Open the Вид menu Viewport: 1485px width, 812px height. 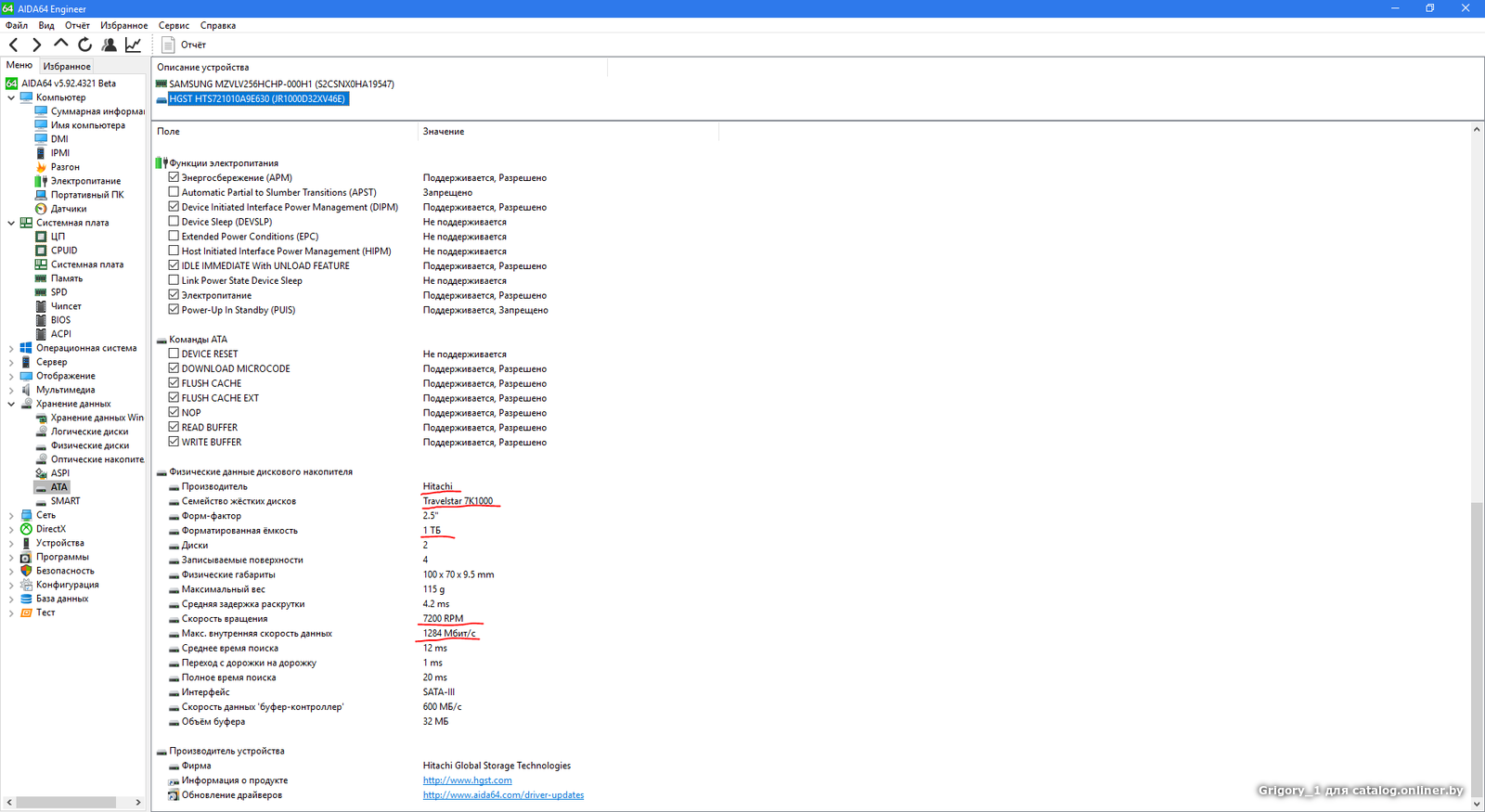[46, 26]
